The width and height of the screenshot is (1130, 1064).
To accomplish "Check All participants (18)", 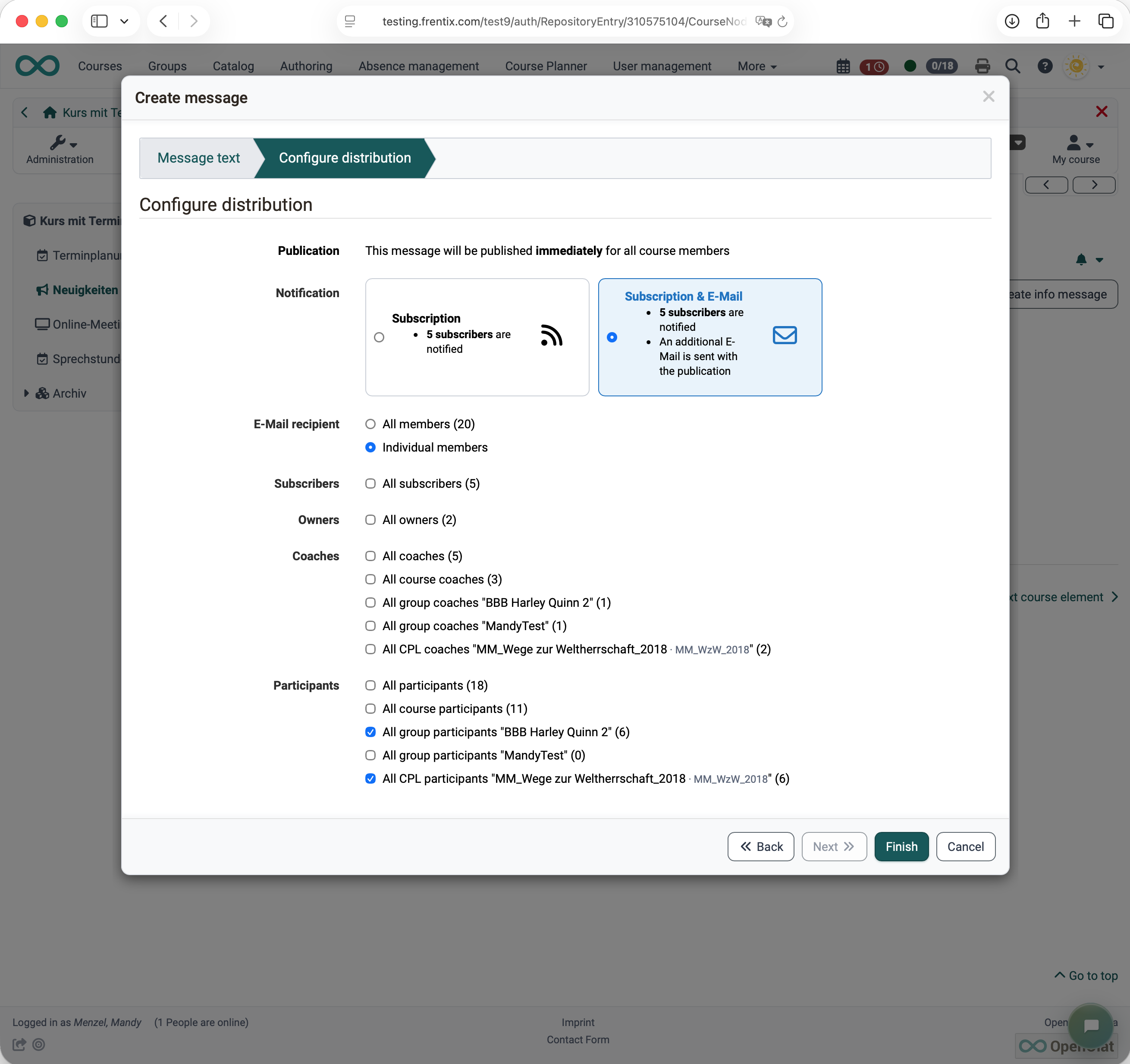I will point(370,685).
